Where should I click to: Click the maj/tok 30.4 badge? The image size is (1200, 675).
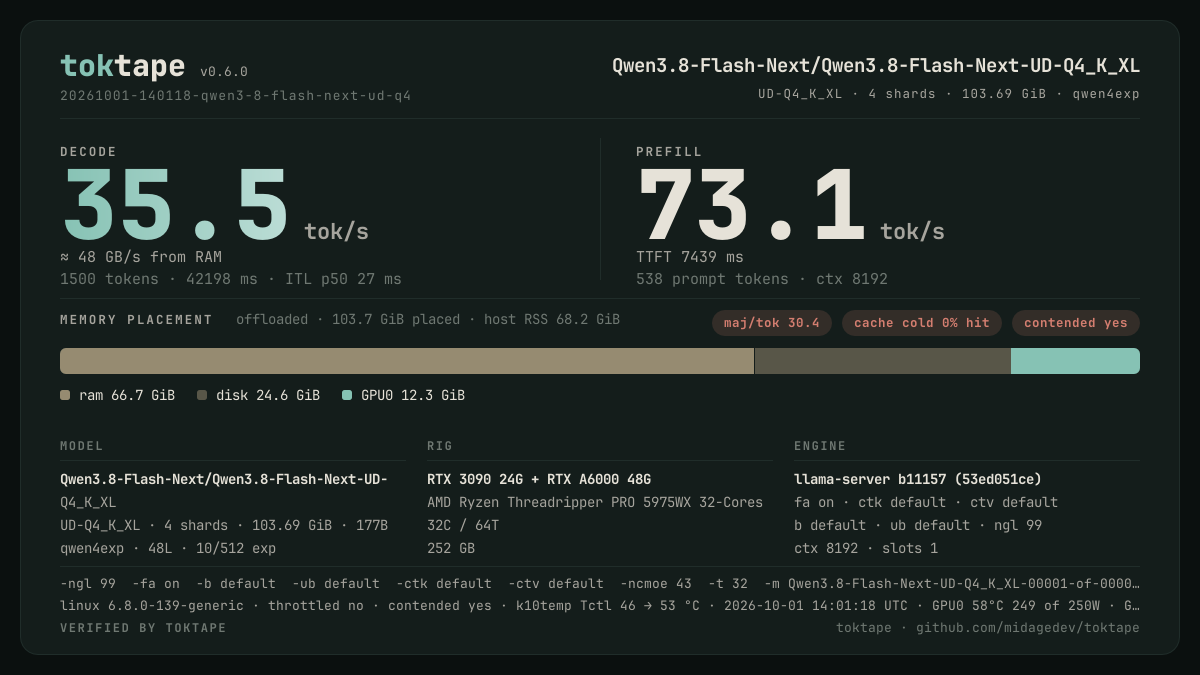click(x=771, y=323)
